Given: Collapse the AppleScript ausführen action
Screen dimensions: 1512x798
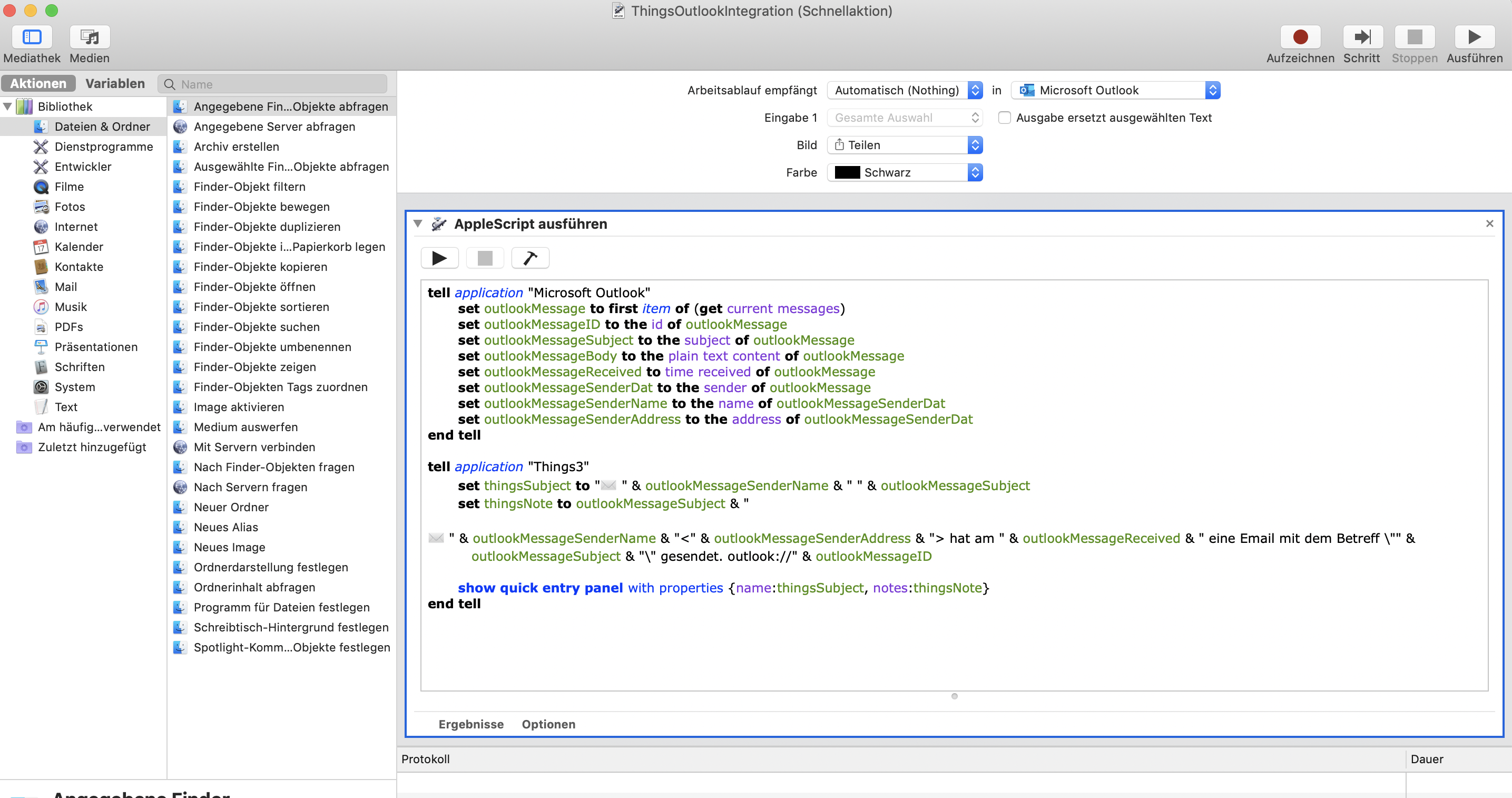Looking at the screenshot, I should coord(418,223).
